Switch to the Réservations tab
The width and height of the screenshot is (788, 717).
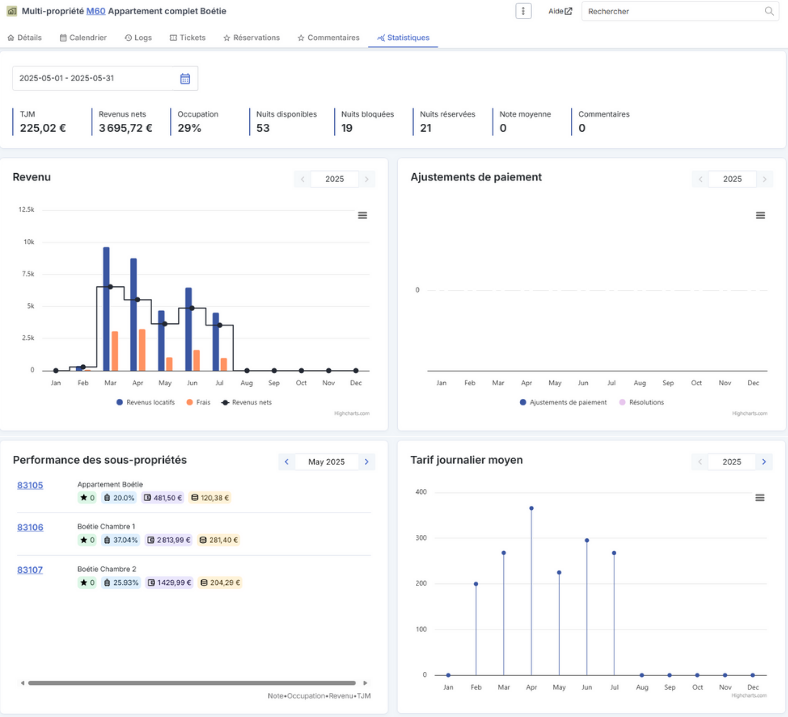point(251,38)
